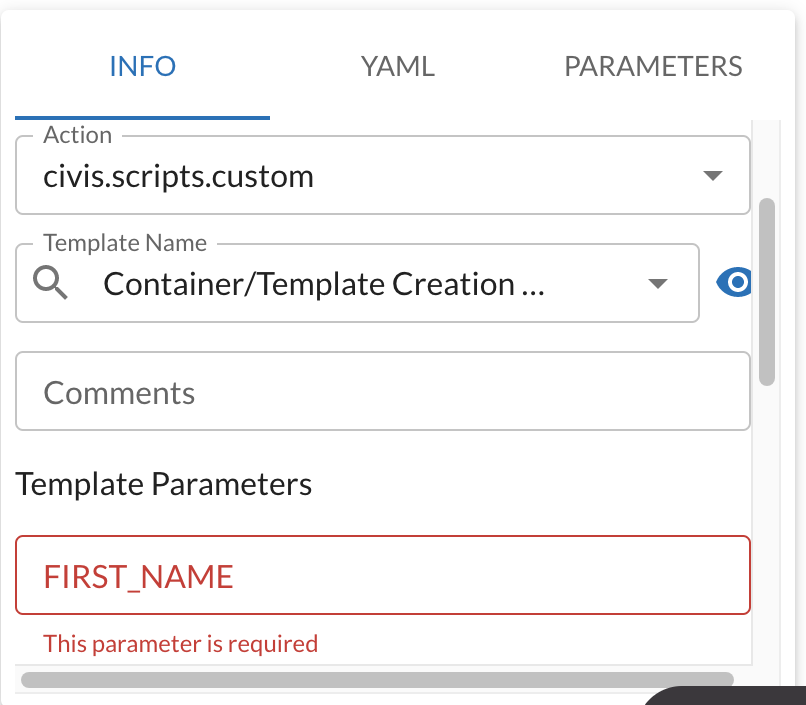Click the vertical scrollbar thumb
This screenshot has width=806, height=705.
[x=767, y=291]
